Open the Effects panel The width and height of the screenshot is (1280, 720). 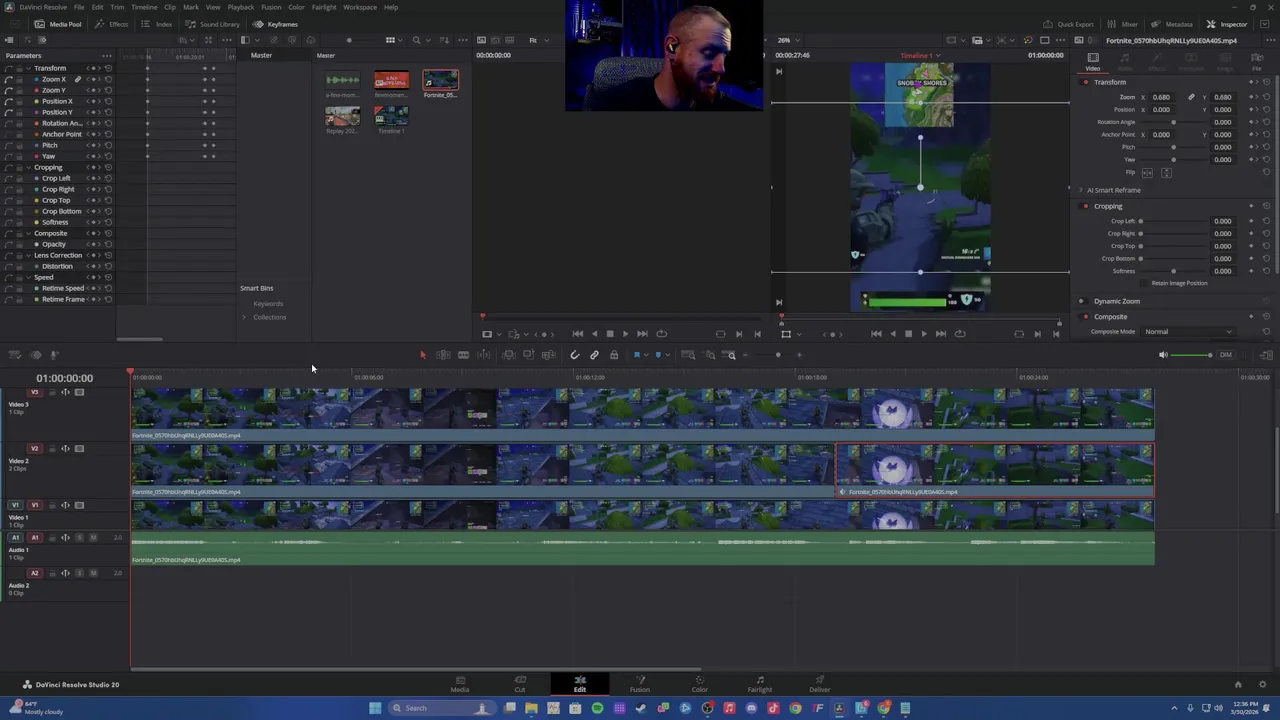(113, 24)
